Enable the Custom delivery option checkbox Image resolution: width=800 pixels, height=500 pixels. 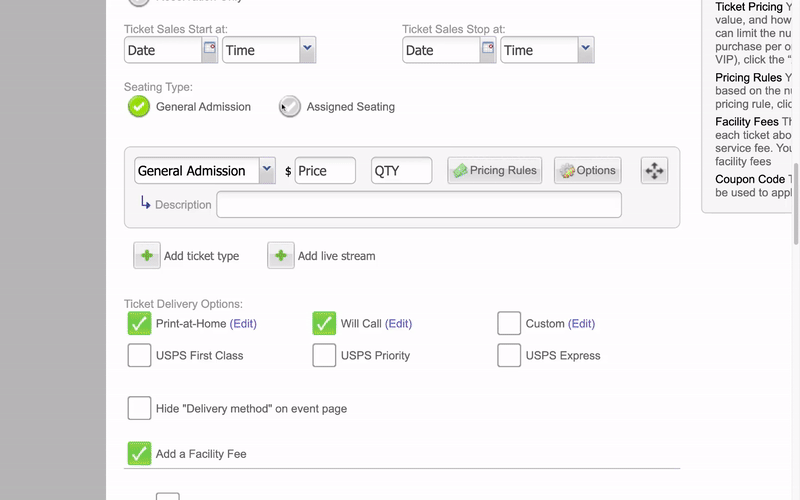(x=509, y=323)
